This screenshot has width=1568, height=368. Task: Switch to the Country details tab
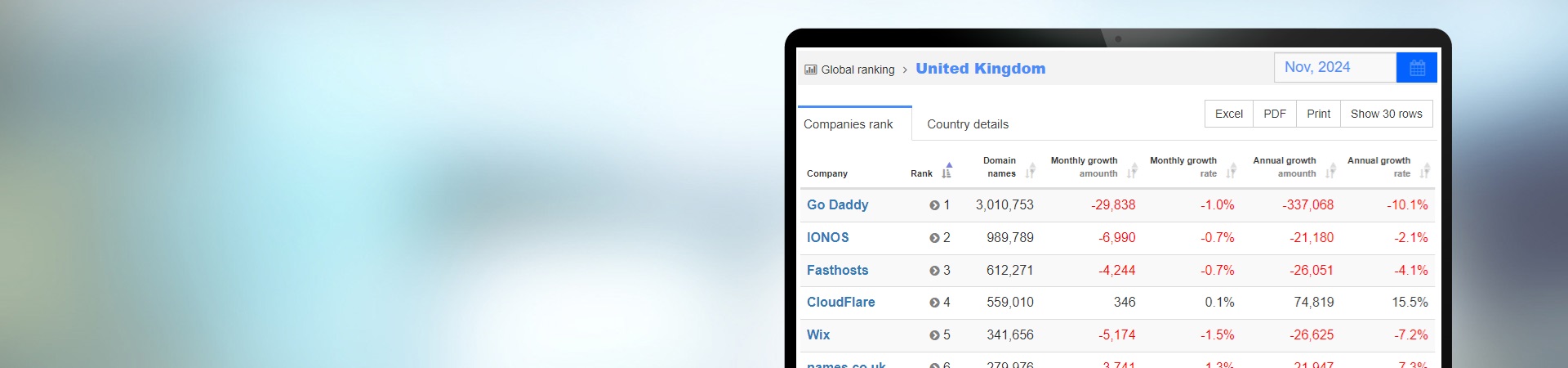tap(968, 124)
